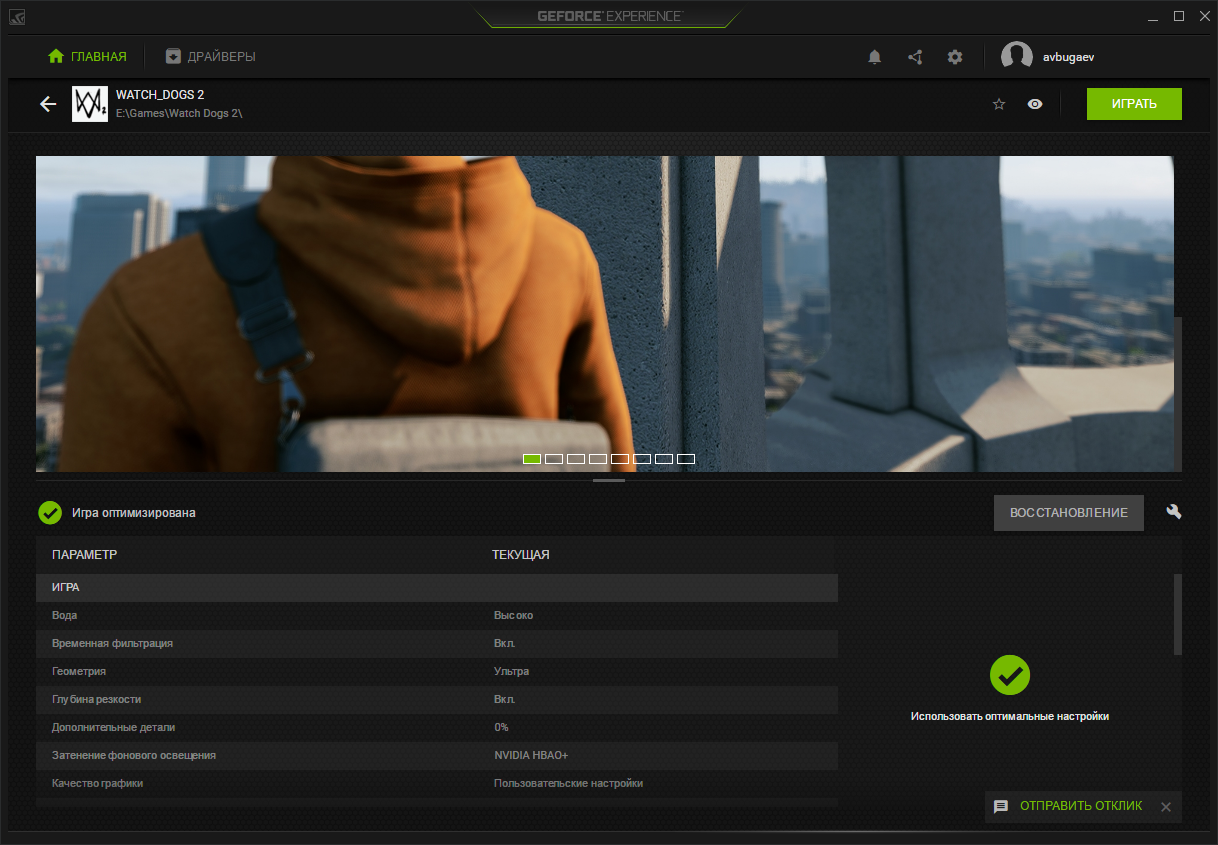Open custom settings wrench icon
The width and height of the screenshot is (1218, 845).
point(1174,512)
